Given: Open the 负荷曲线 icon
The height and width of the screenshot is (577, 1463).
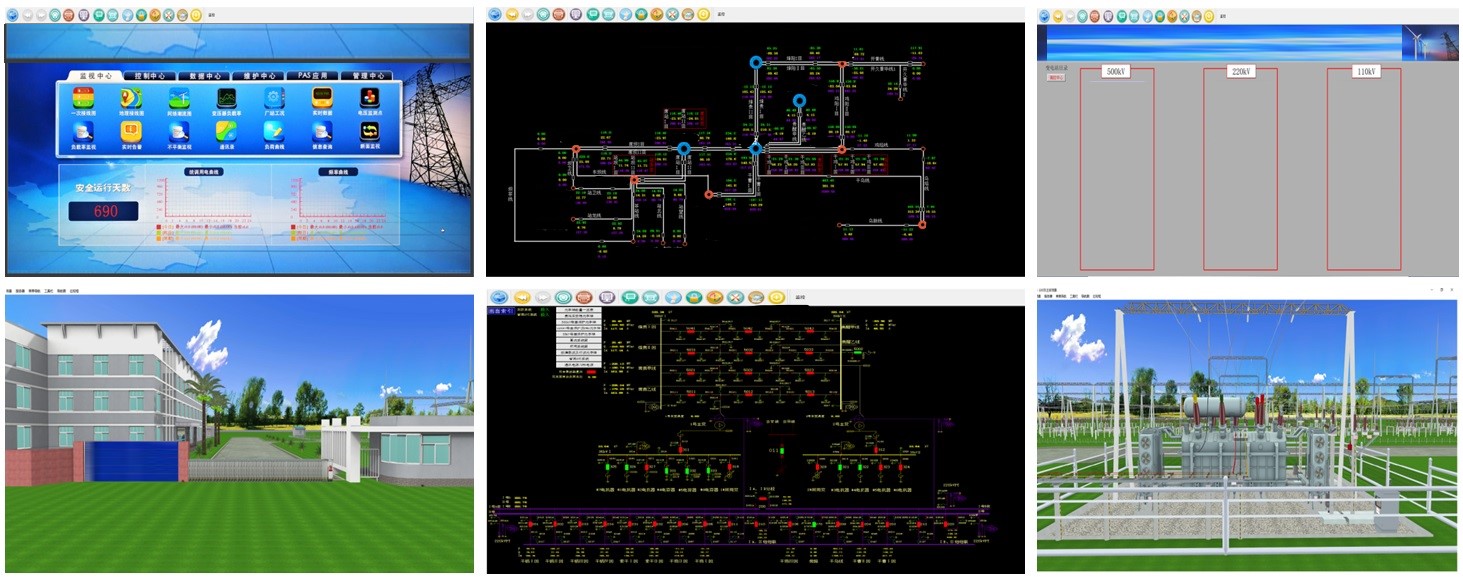Looking at the screenshot, I should click(x=274, y=132).
